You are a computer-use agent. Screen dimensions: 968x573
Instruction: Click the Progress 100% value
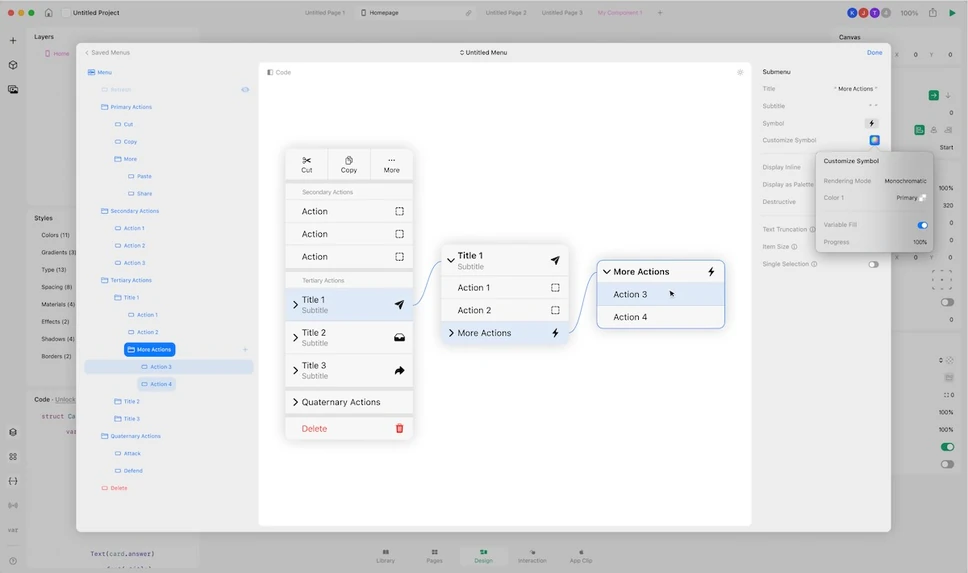coord(920,242)
